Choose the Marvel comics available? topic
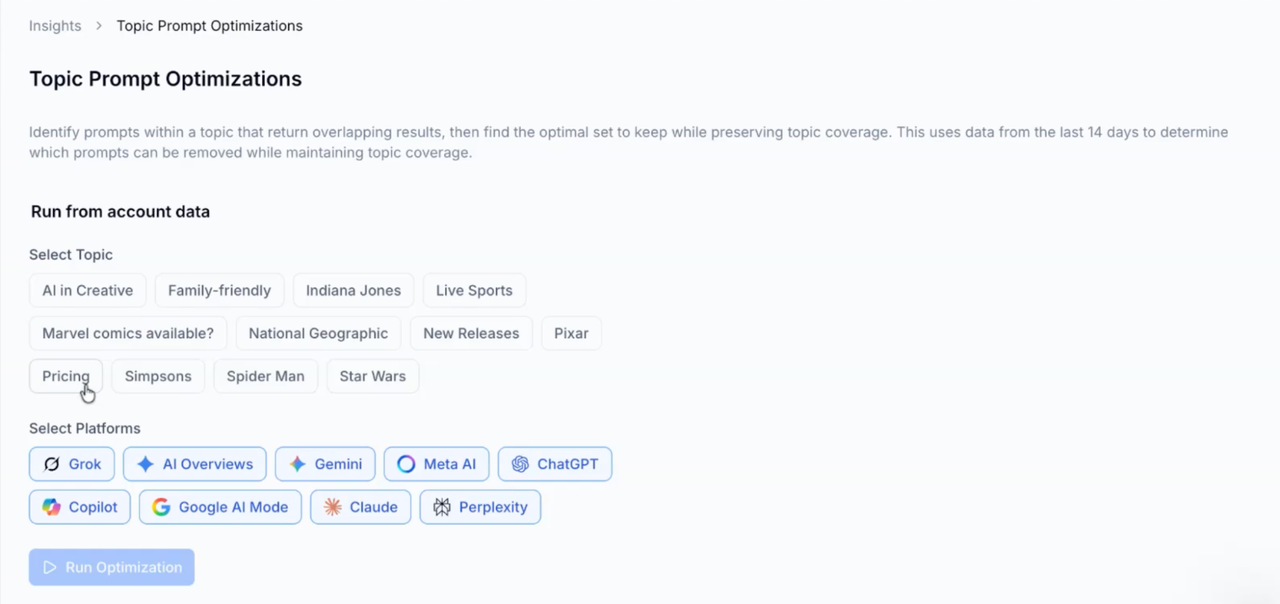The image size is (1280, 604). coord(128,333)
